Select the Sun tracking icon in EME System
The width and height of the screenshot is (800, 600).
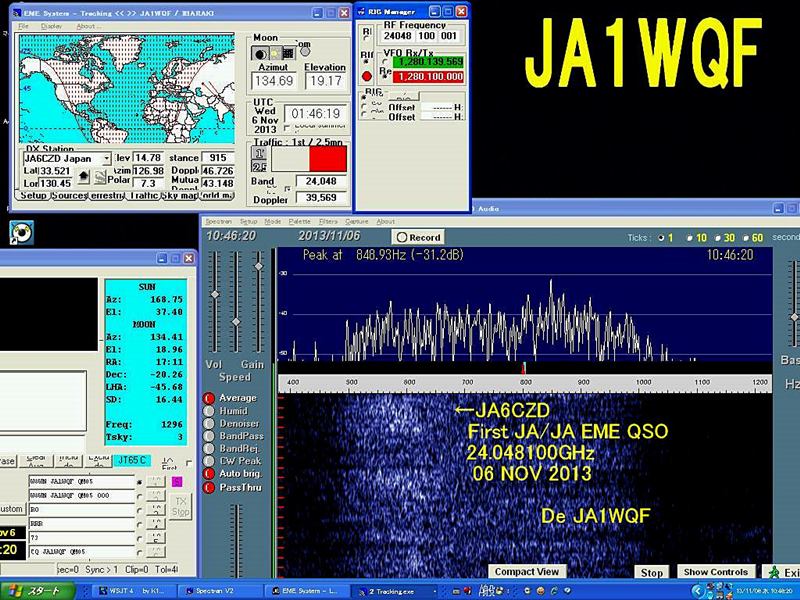275,54
